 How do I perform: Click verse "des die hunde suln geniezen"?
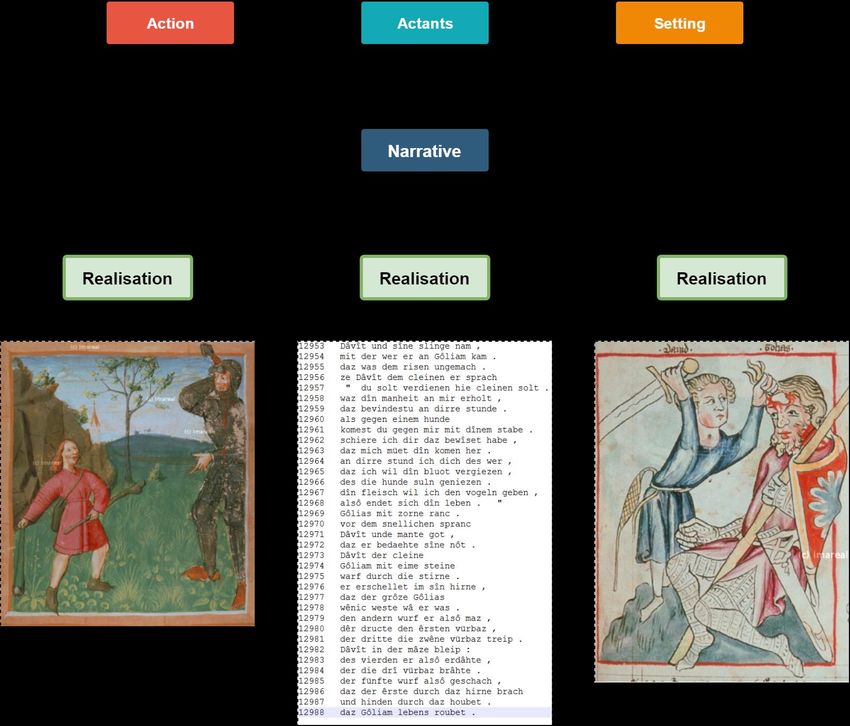point(415,482)
